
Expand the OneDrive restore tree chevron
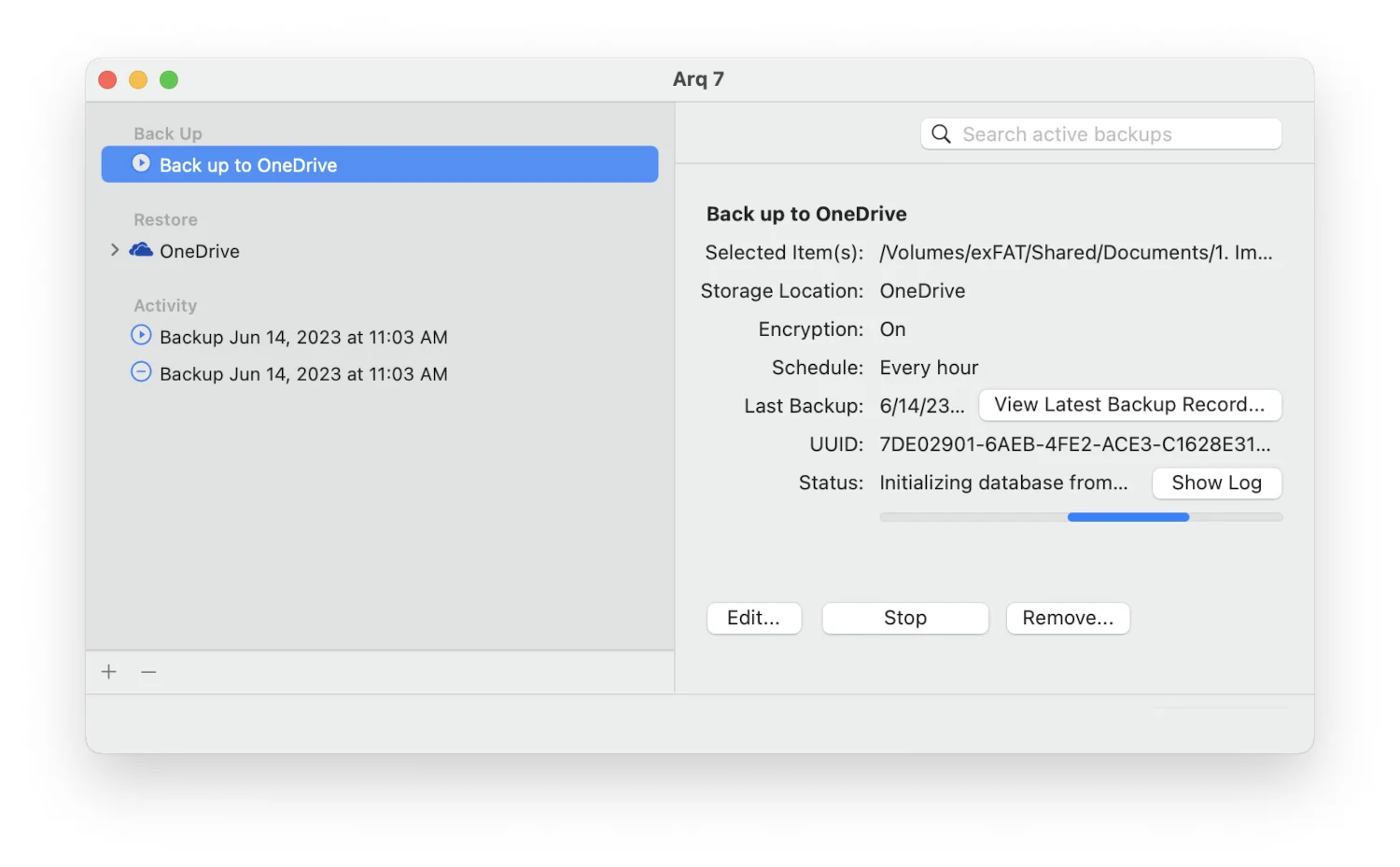(x=115, y=250)
